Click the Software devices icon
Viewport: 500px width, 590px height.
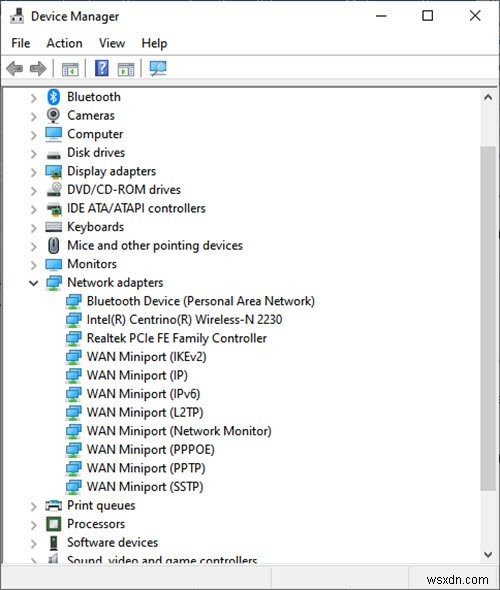(54, 543)
